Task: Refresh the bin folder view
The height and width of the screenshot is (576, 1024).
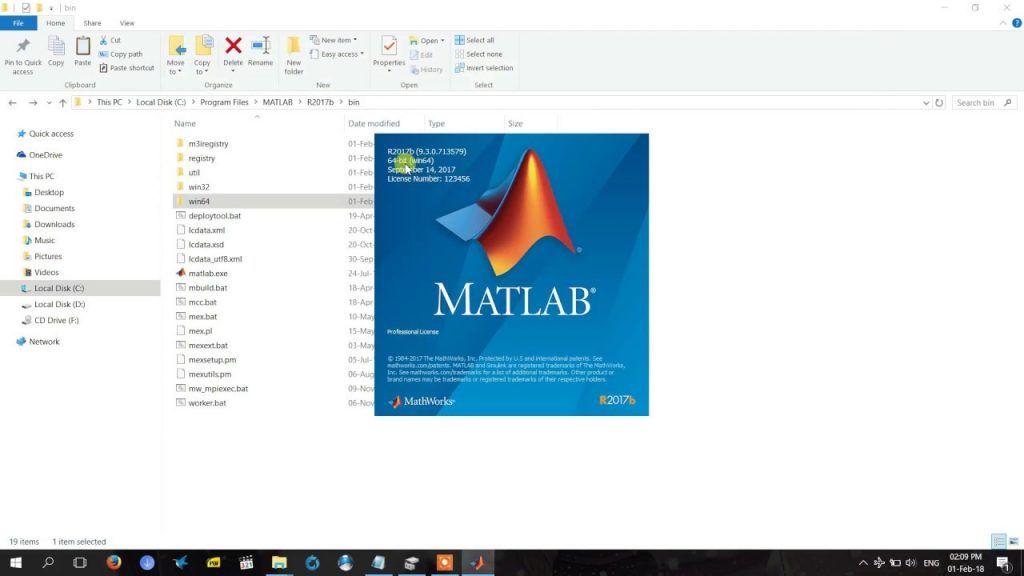Action: [939, 103]
